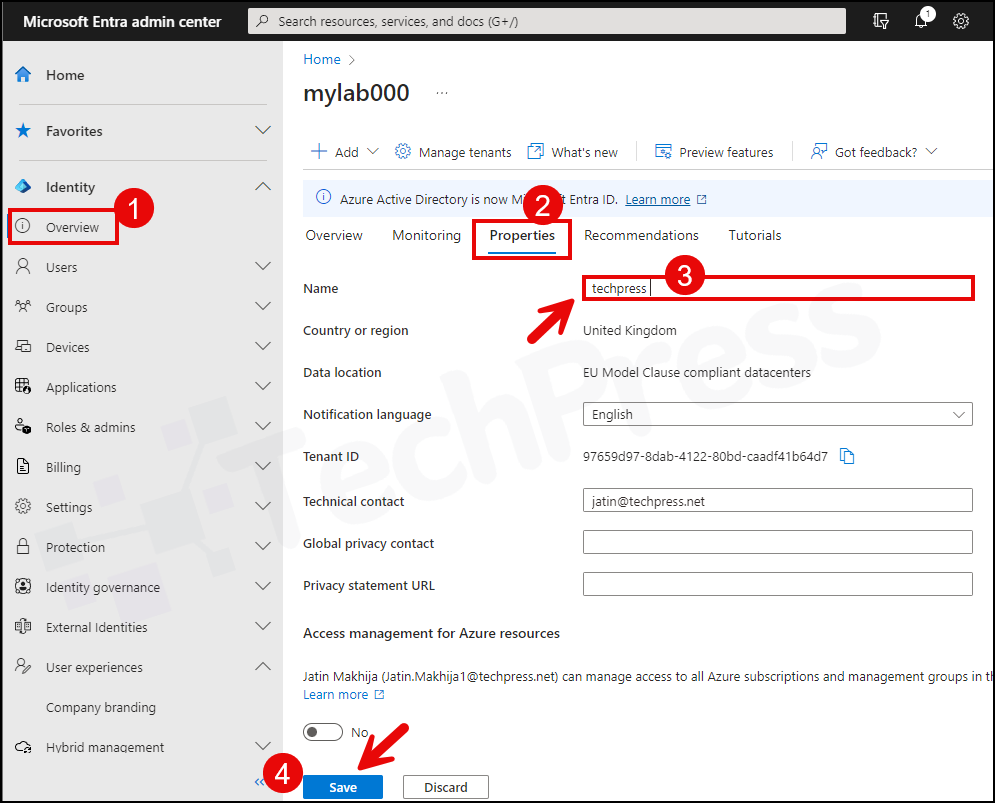Click the Manage tenants gear icon
995x803 pixels.
(402, 151)
